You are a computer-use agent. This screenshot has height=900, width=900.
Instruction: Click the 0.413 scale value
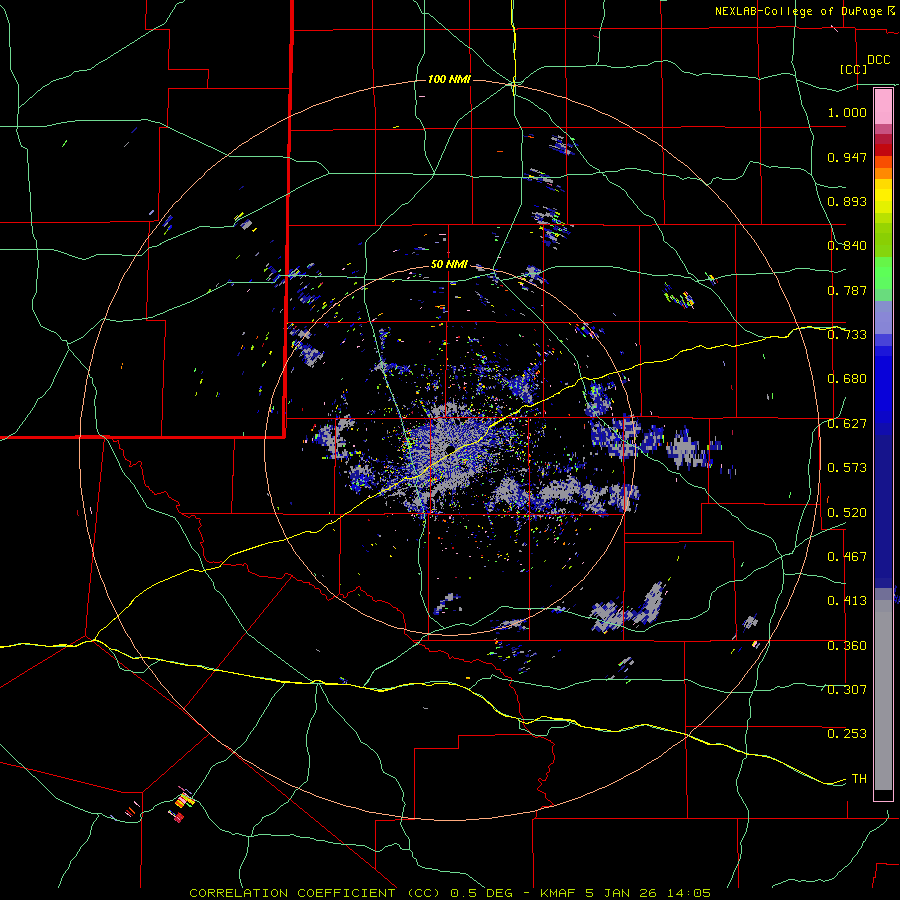(847, 601)
